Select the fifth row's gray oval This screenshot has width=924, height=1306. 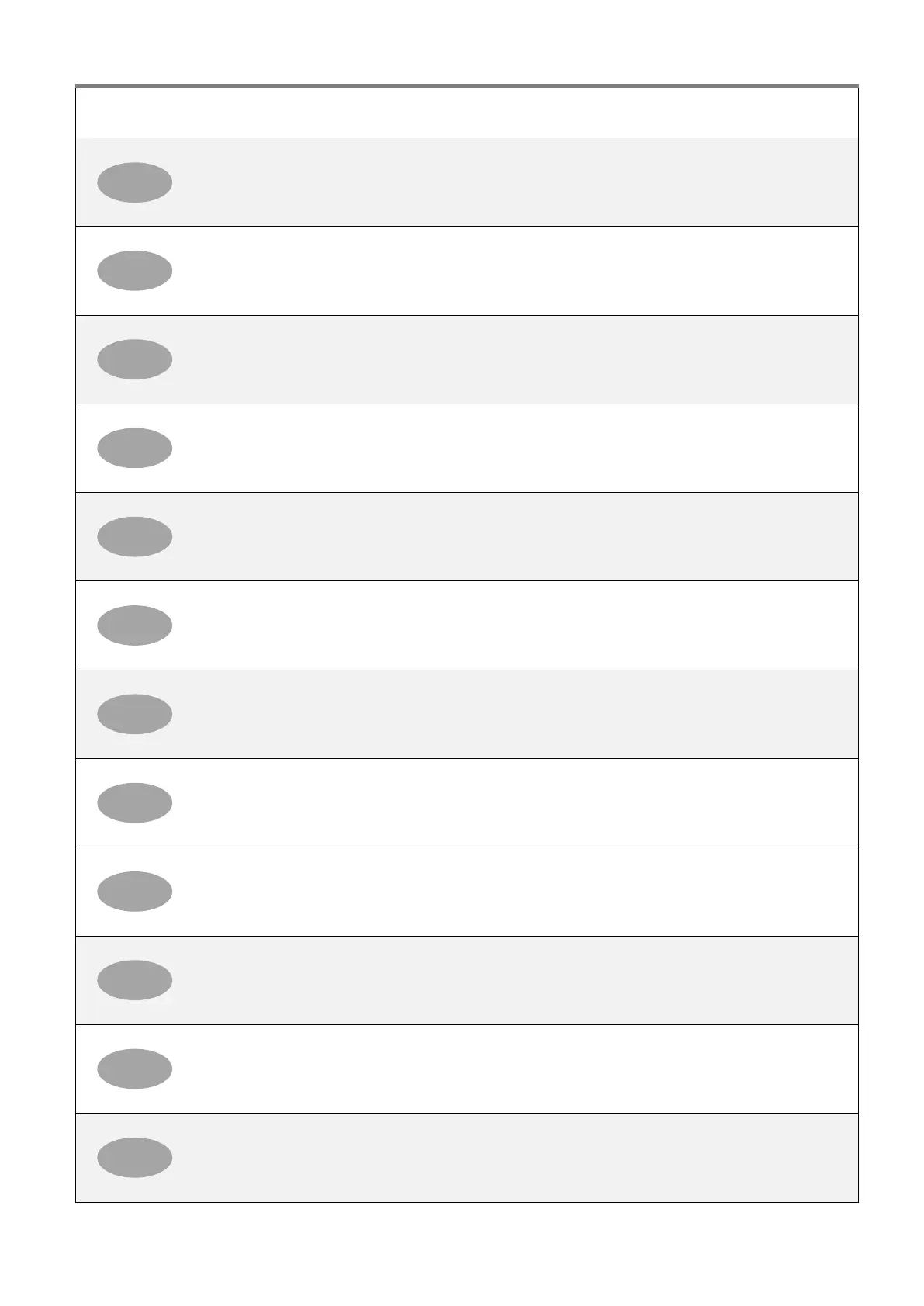coord(134,536)
